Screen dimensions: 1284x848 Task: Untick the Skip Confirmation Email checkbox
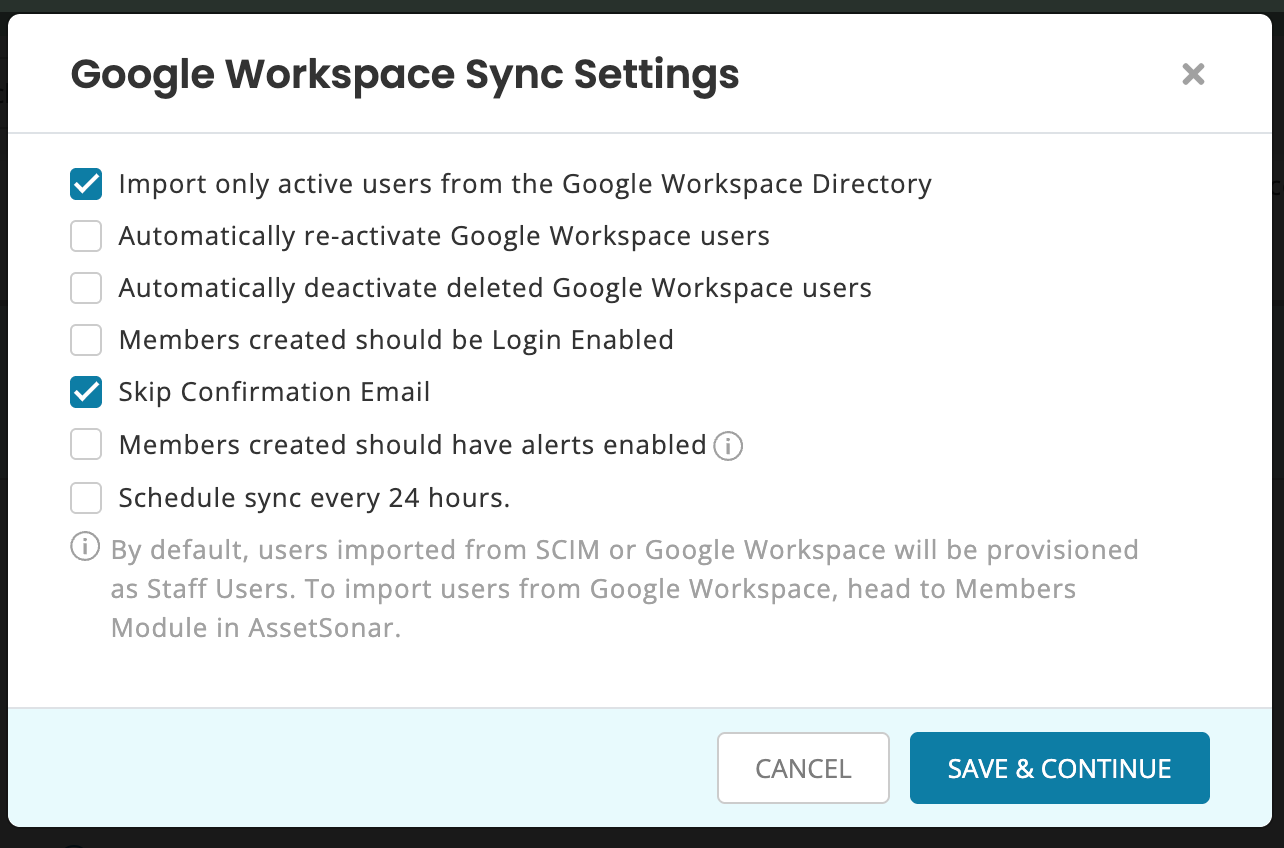point(86,392)
